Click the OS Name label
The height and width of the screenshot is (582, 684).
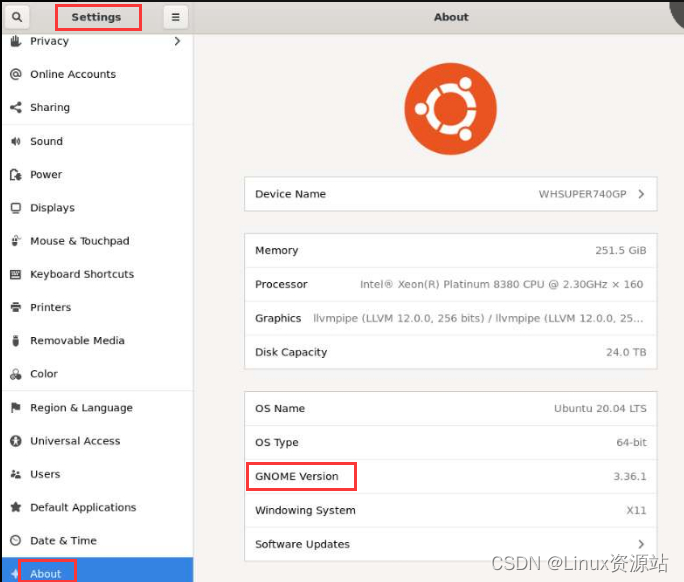pos(280,408)
